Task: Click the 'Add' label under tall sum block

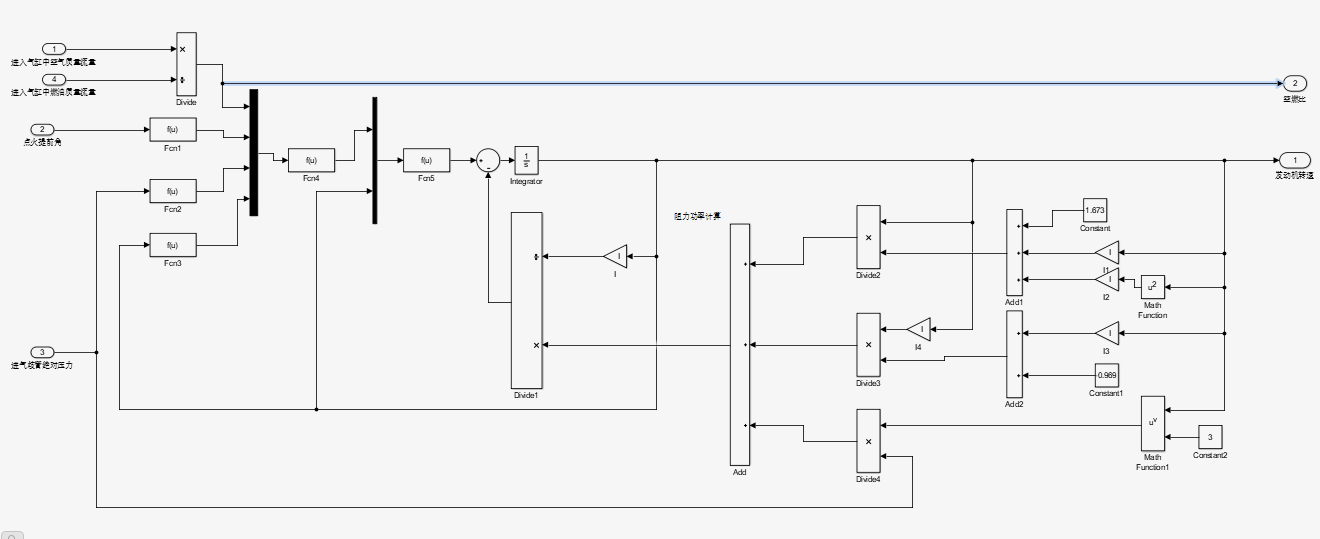Action: click(x=740, y=472)
